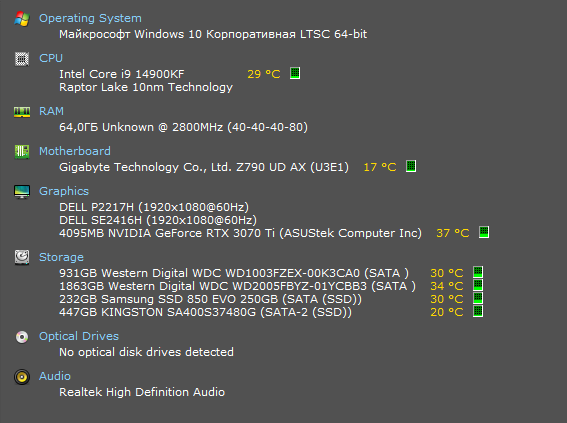Click the 37 °C GPU temperature value
Viewport: 567px width, 423px height.
tap(453, 233)
